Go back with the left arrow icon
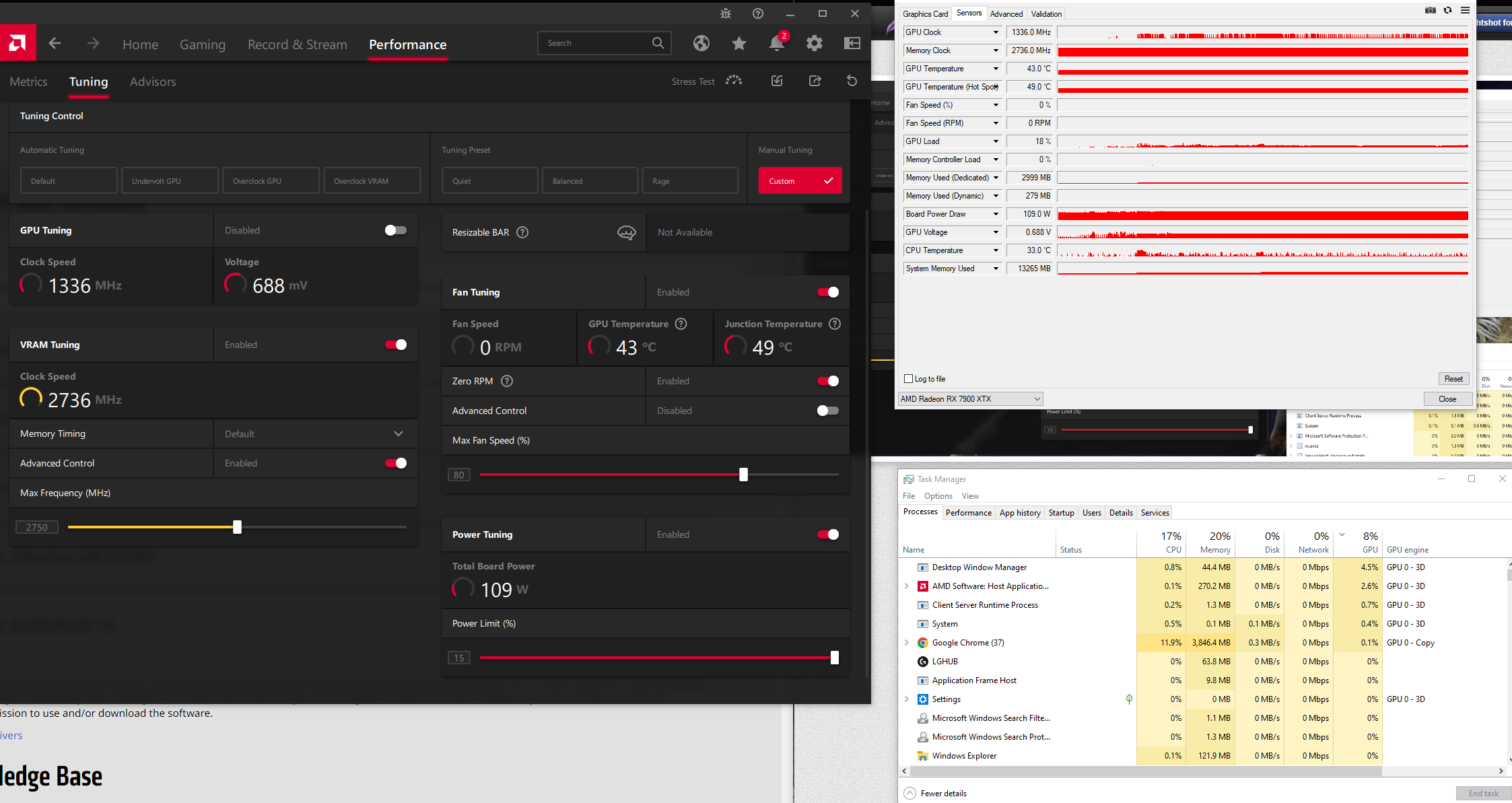 point(55,44)
